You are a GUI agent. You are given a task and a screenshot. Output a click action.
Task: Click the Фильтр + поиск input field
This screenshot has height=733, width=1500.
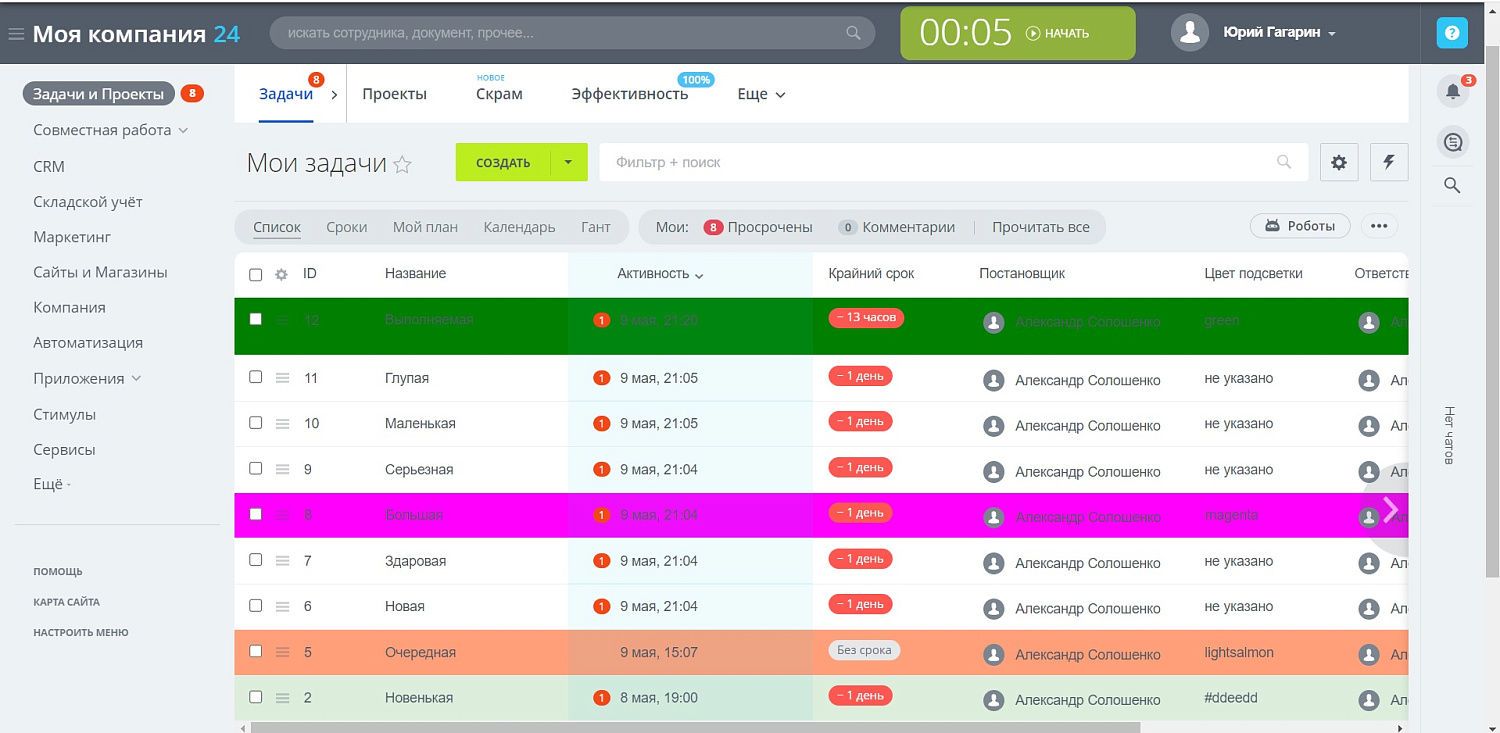click(x=940, y=162)
